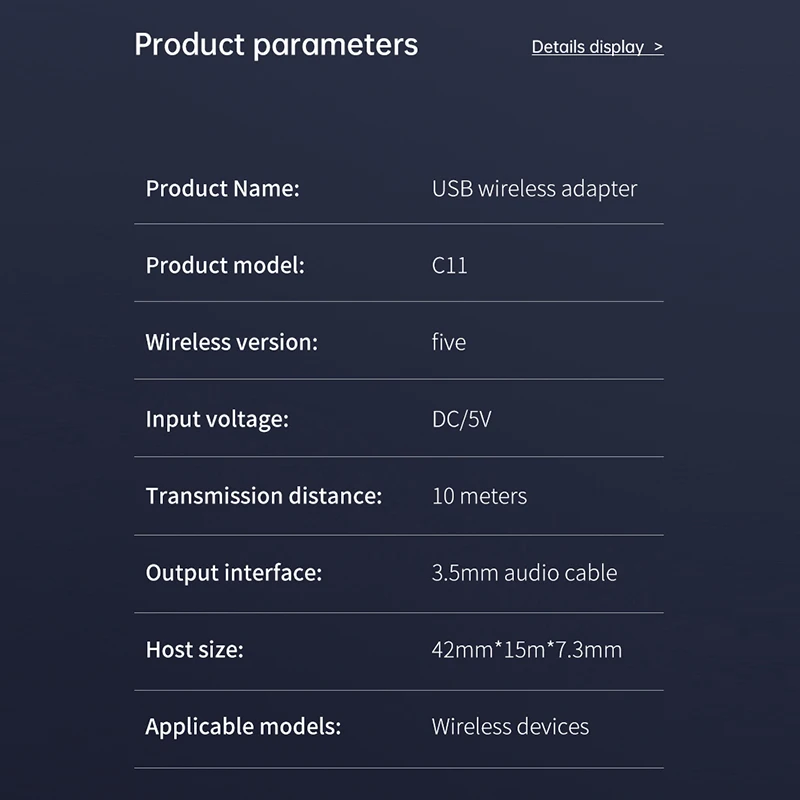Select the Product model label
This screenshot has height=800, width=800.
click(224, 265)
